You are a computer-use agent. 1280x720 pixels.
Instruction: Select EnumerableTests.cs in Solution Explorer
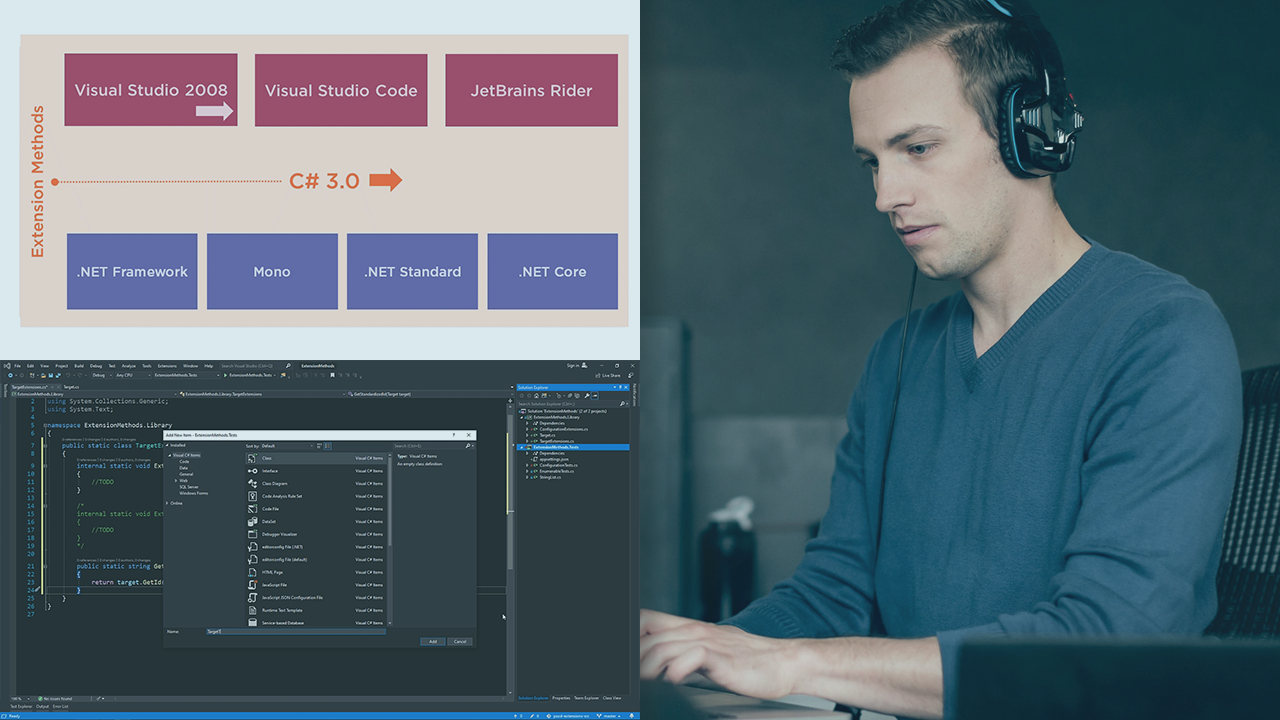558,471
